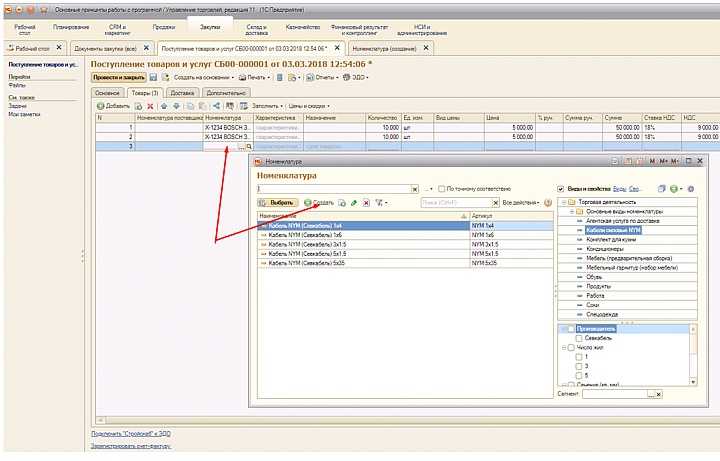Expand the Цены и скидки dropdown
This screenshot has width=720, height=461.
pyautogui.click(x=309, y=106)
